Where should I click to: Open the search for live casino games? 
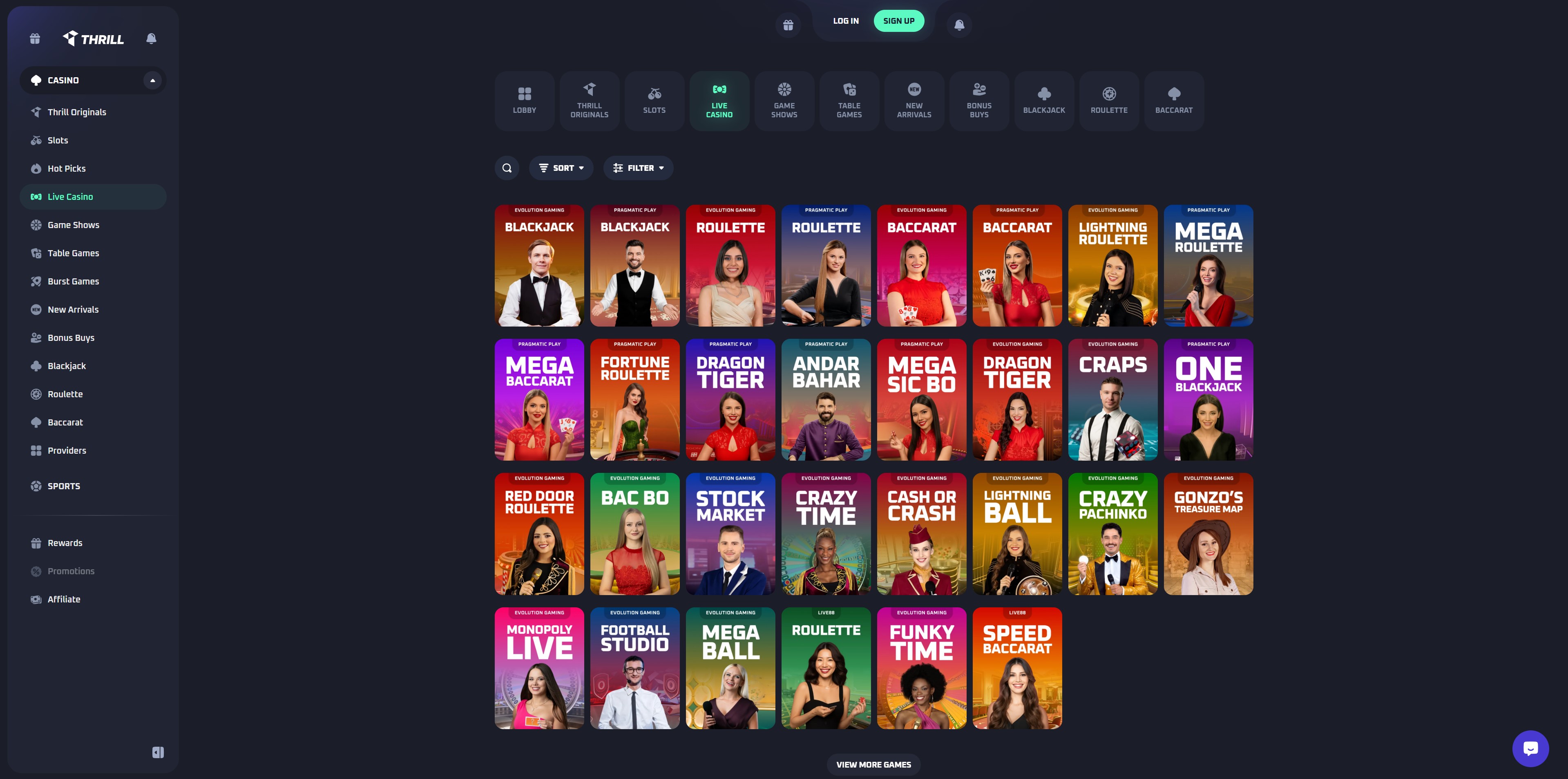pyautogui.click(x=507, y=168)
